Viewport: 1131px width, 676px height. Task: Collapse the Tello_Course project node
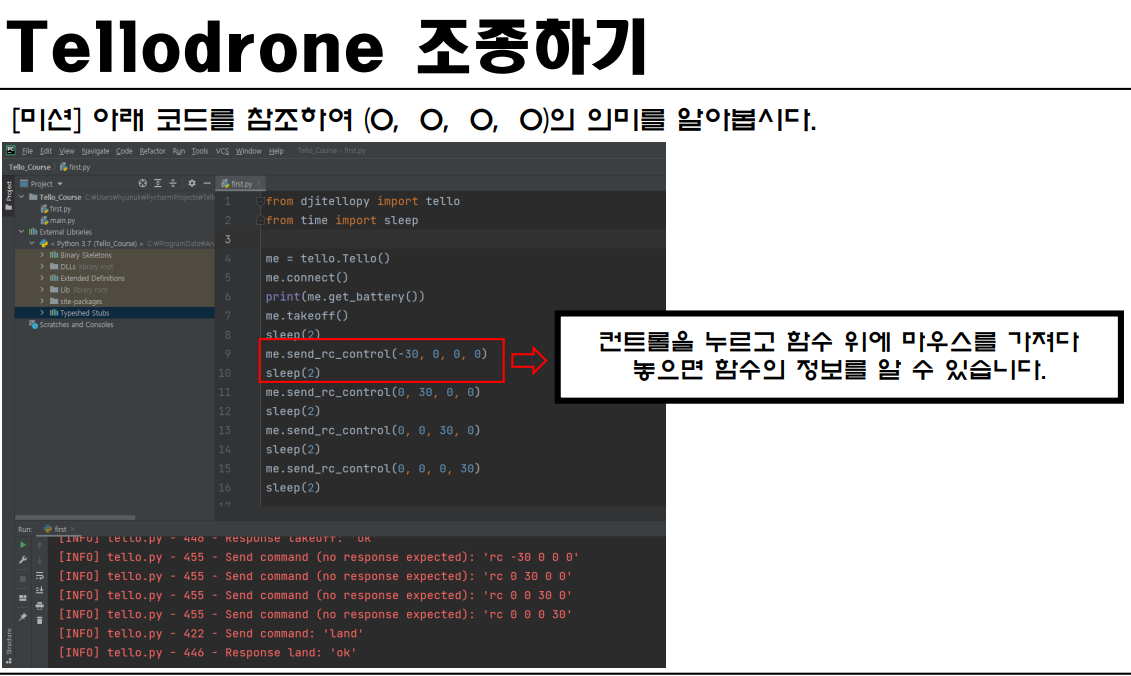(x=22, y=196)
